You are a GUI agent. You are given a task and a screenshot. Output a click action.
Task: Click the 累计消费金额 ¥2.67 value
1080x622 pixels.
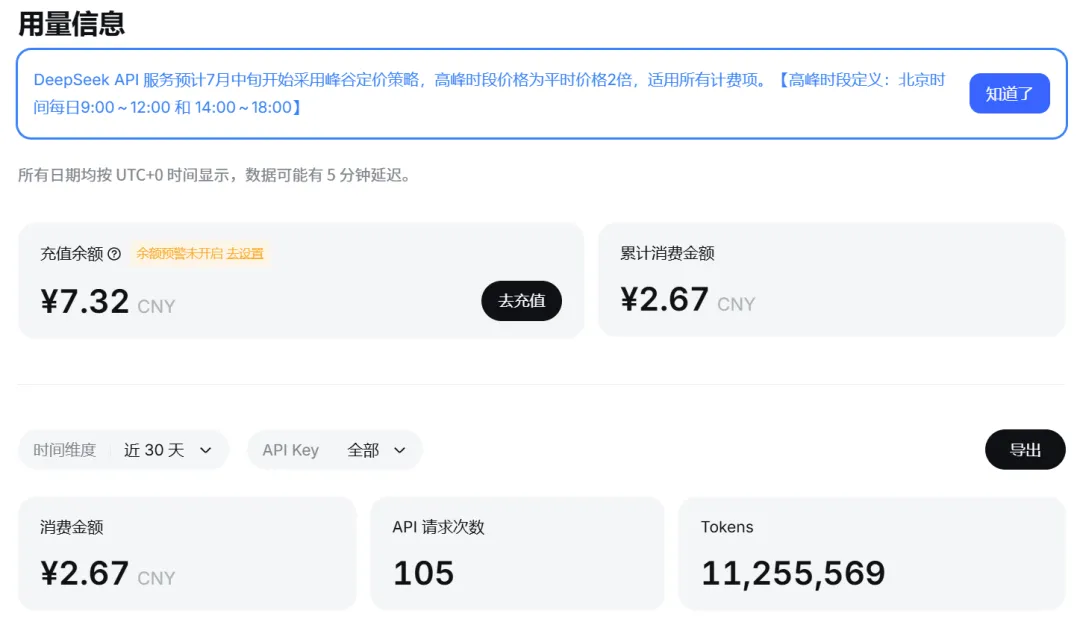665,300
